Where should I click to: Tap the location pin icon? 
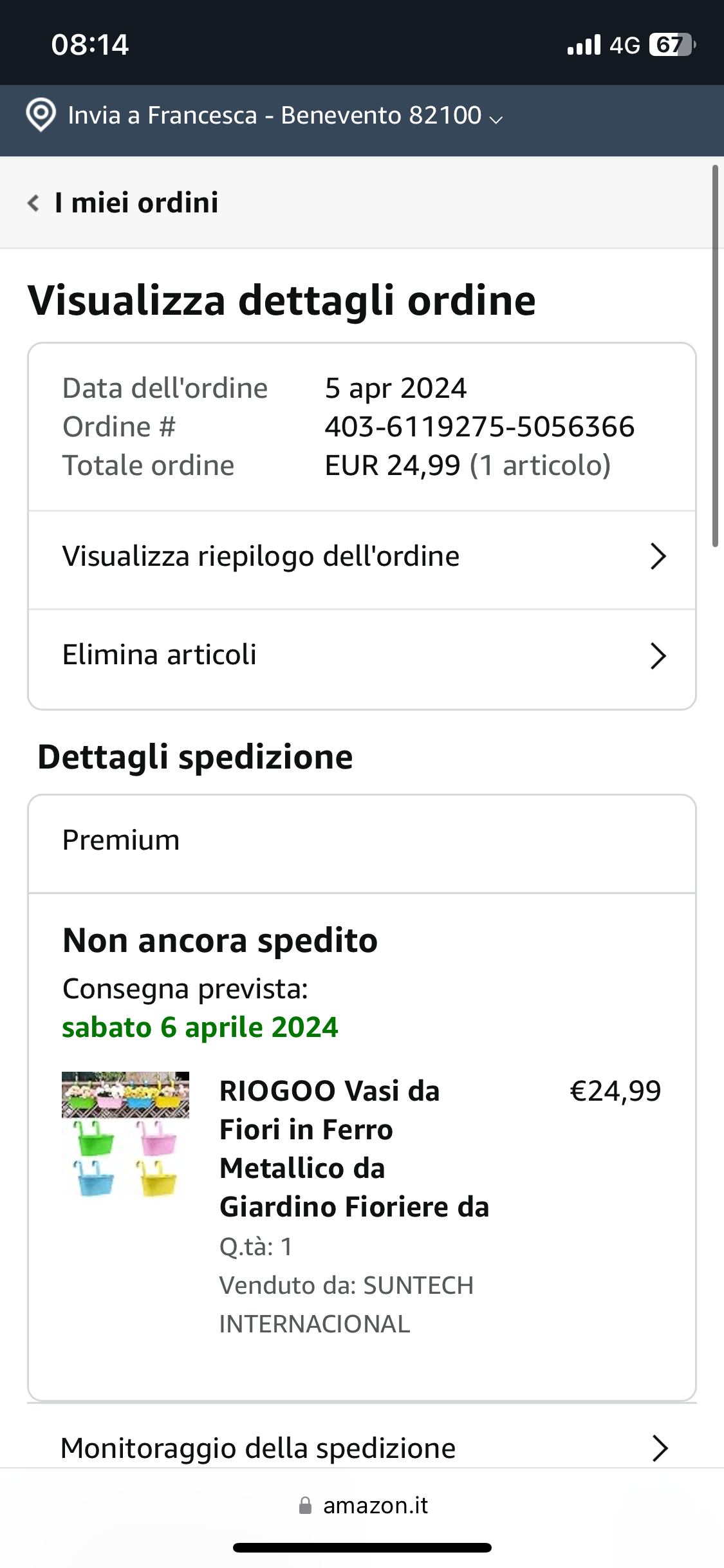[x=41, y=115]
